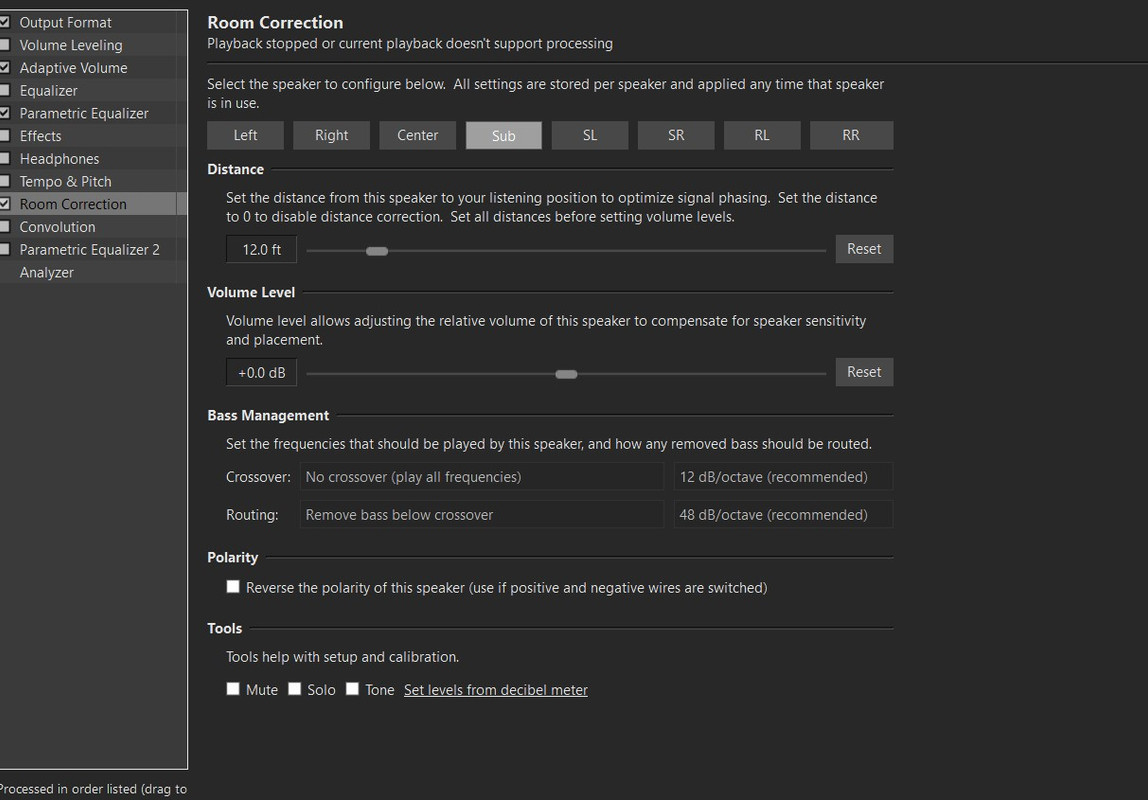1148x800 pixels.
Task: Open the Analyzer page
Action: click(x=46, y=272)
